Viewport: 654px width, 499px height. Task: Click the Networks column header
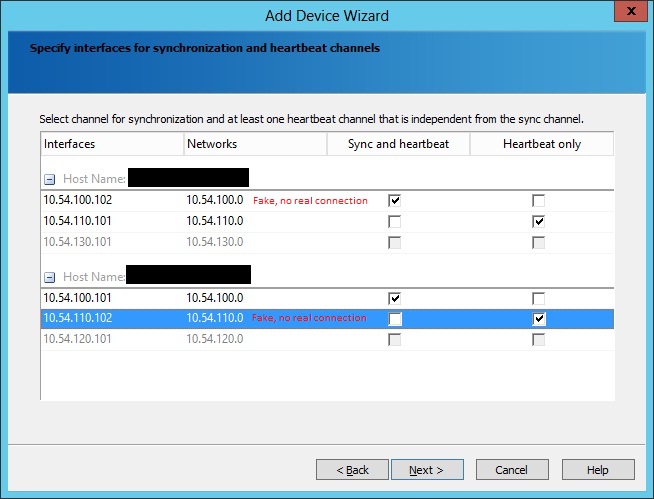point(255,144)
